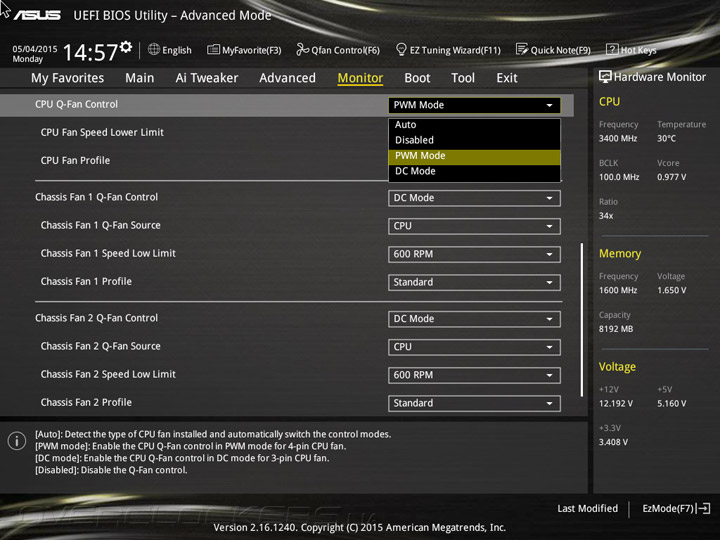Click the Qfan Control fan icon
720x540 pixels.
click(x=302, y=49)
